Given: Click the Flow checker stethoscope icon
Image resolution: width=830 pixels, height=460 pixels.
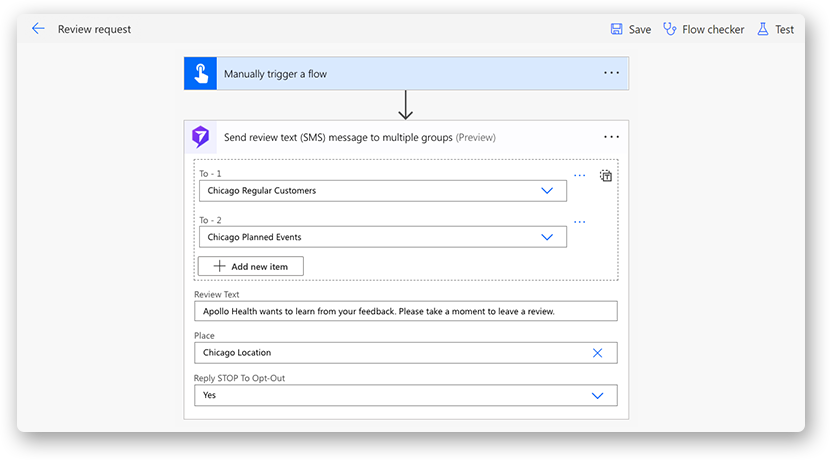Looking at the screenshot, I should [x=670, y=29].
